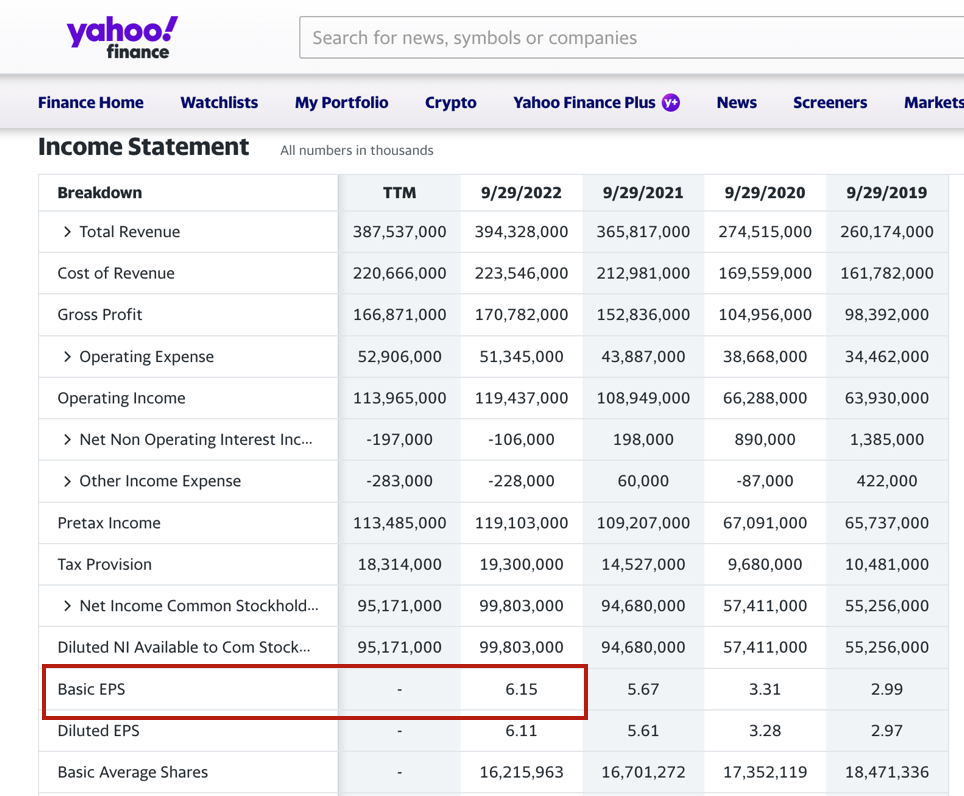Screen dimensions: 964x796
Task: Focus the news and symbols search box
Action: click(630, 38)
